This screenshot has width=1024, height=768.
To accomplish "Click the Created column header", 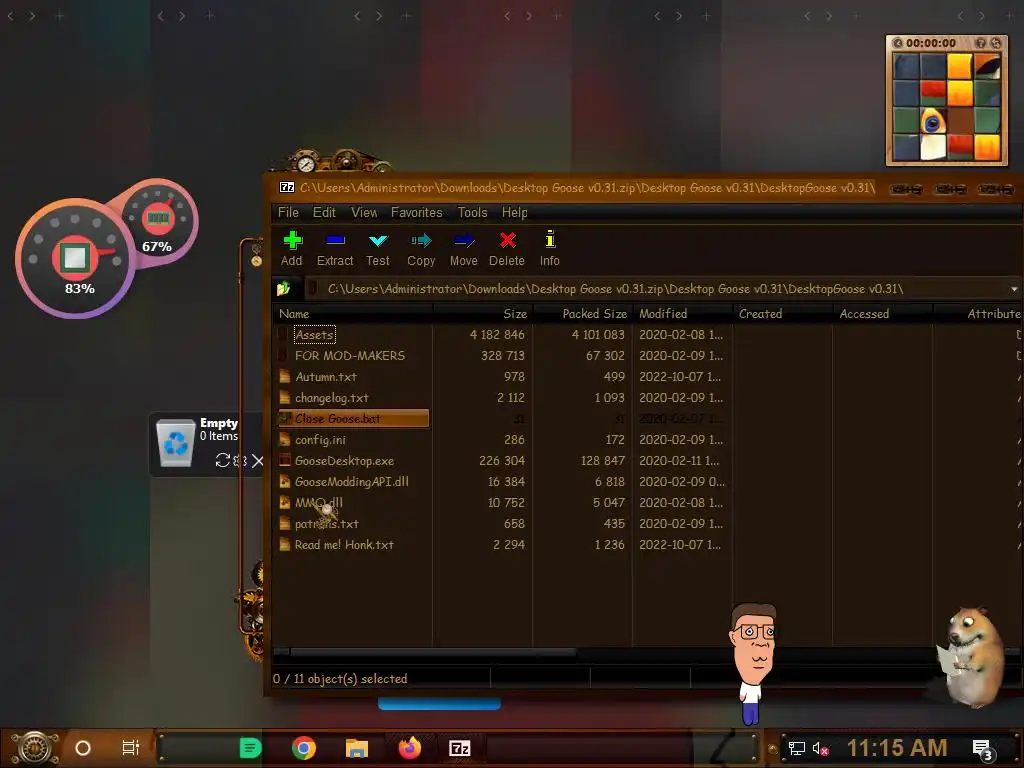I will [782, 314].
